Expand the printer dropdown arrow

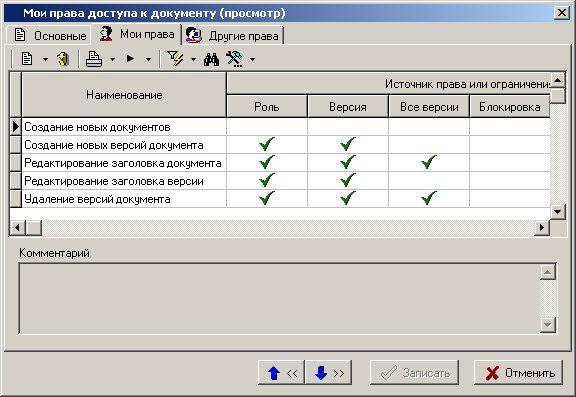coord(112,59)
